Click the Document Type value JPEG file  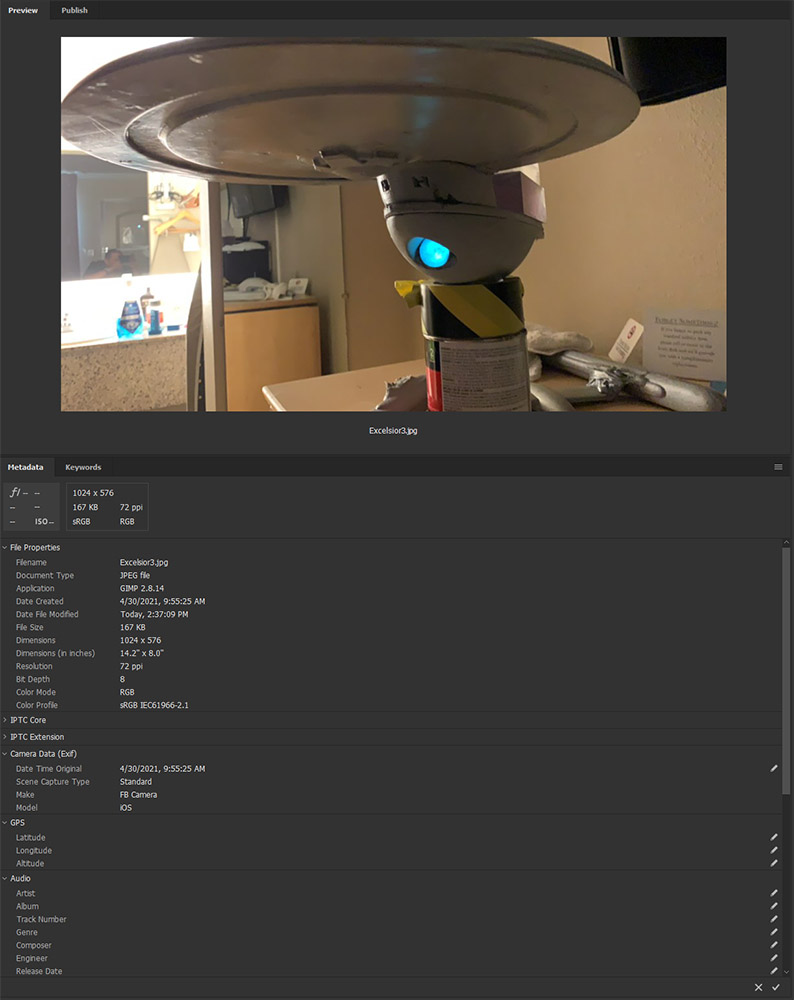pyautogui.click(x=135, y=575)
